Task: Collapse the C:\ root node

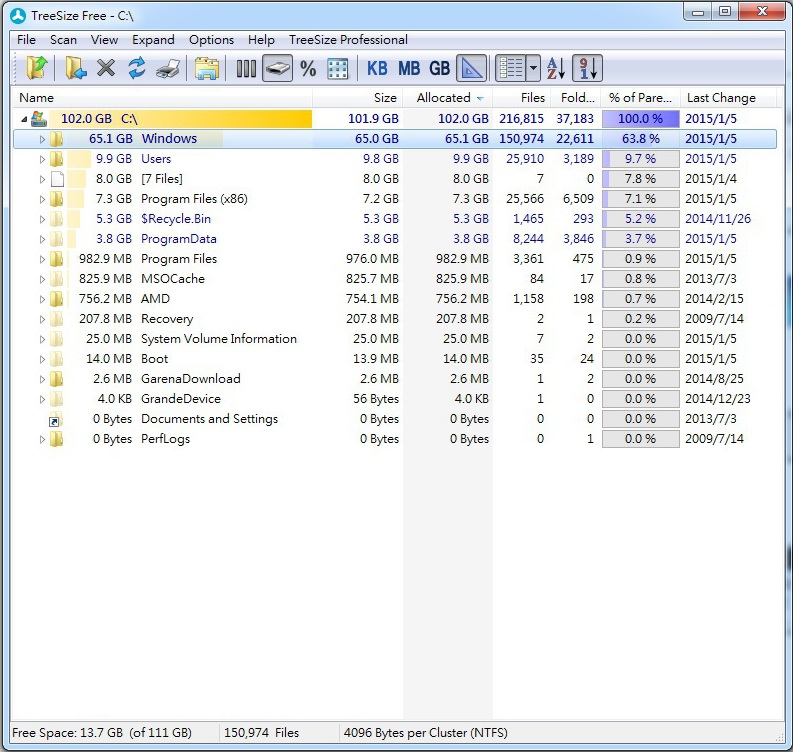Action: [24, 119]
